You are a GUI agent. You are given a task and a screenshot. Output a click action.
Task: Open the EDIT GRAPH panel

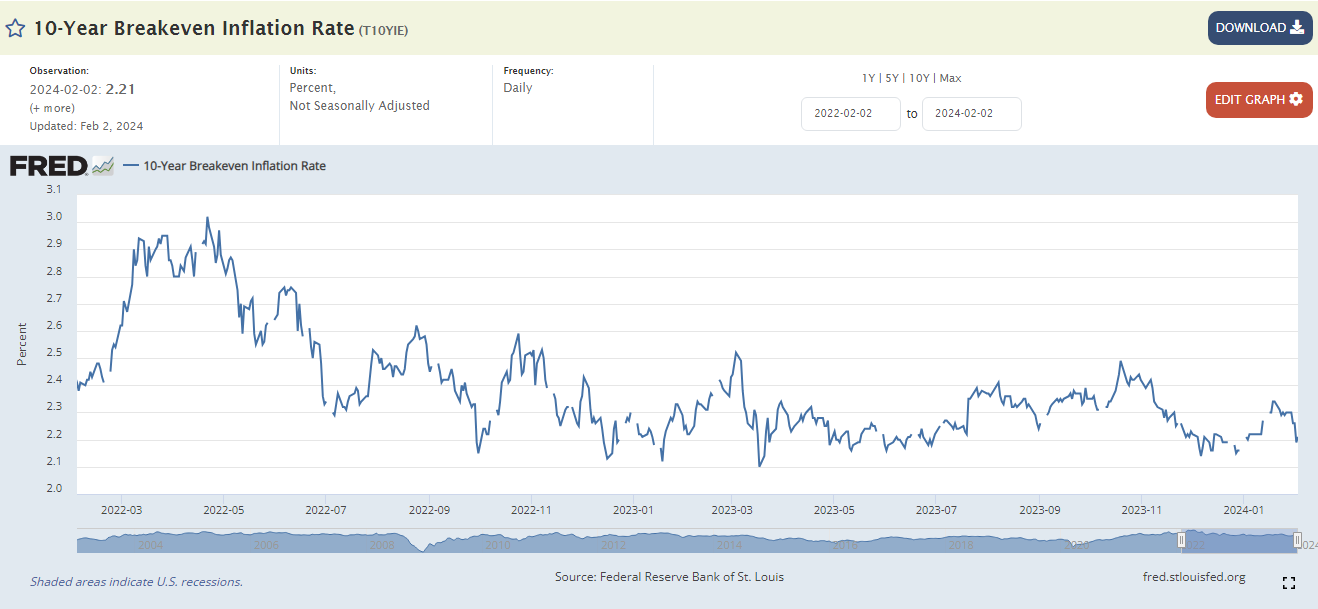pyautogui.click(x=1258, y=100)
